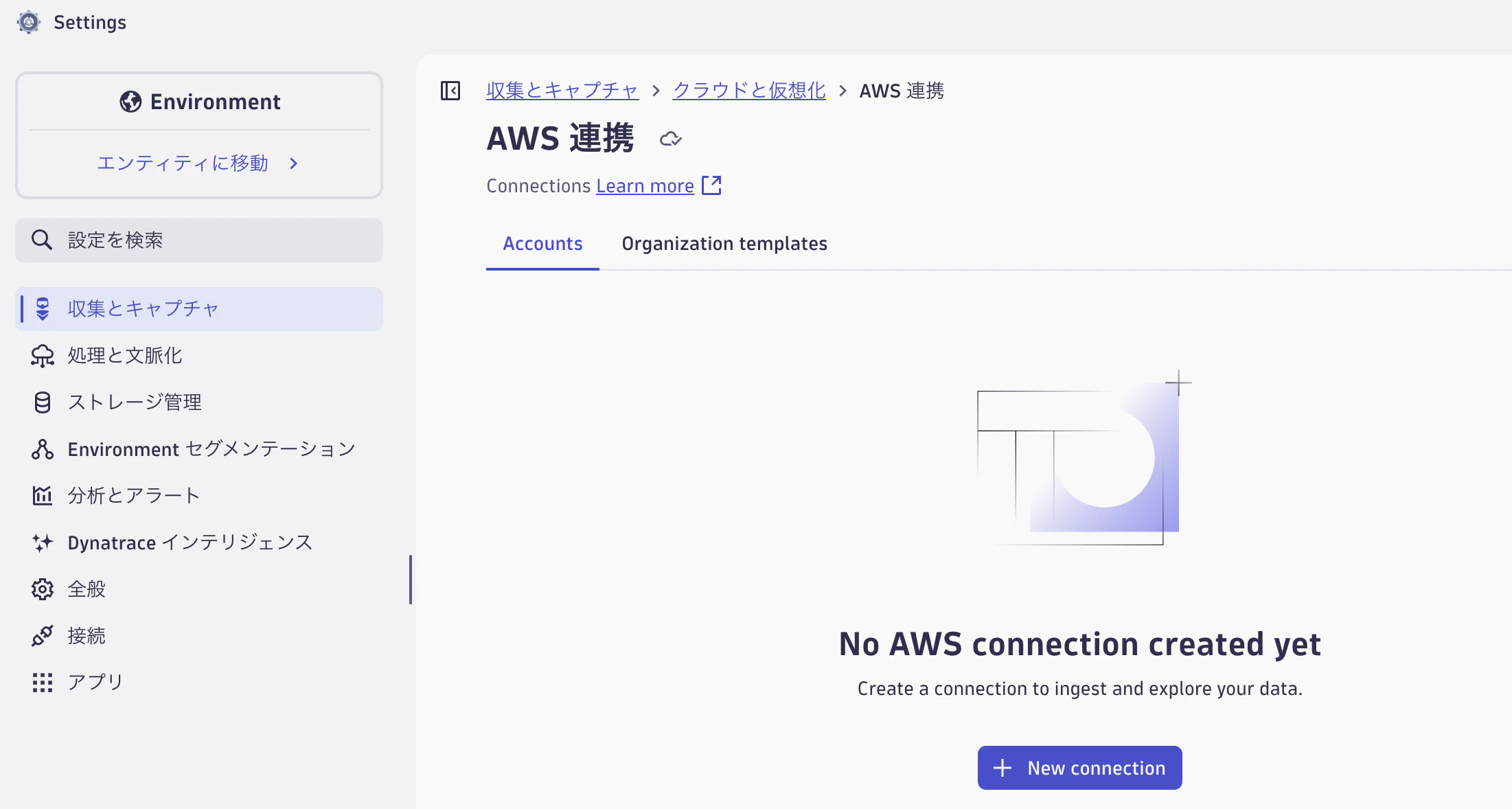Open 接続 settings

click(199, 636)
